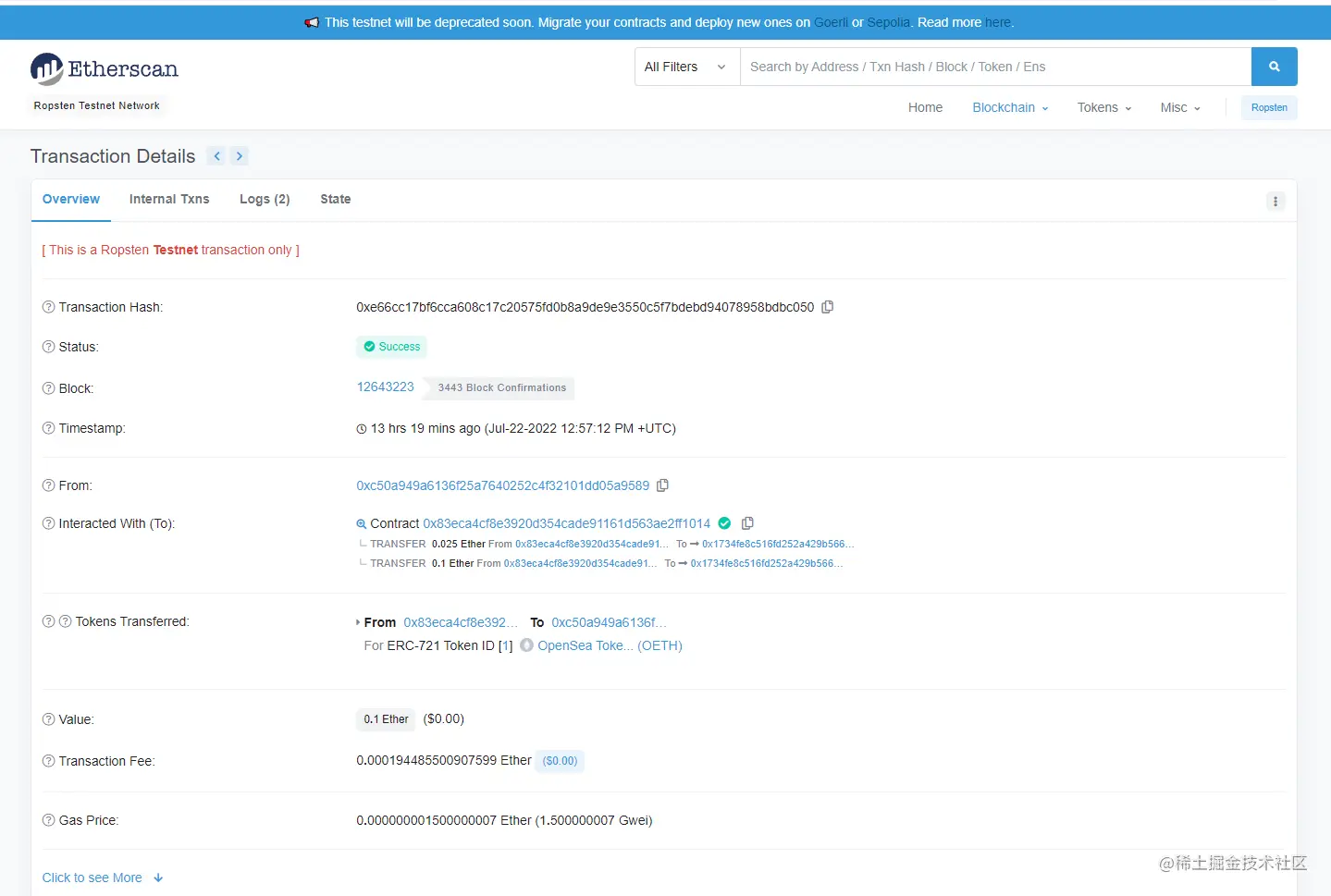Open OpenSea Toke... (OETH) token link
The width and height of the screenshot is (1331, 896).
[610, 645]
